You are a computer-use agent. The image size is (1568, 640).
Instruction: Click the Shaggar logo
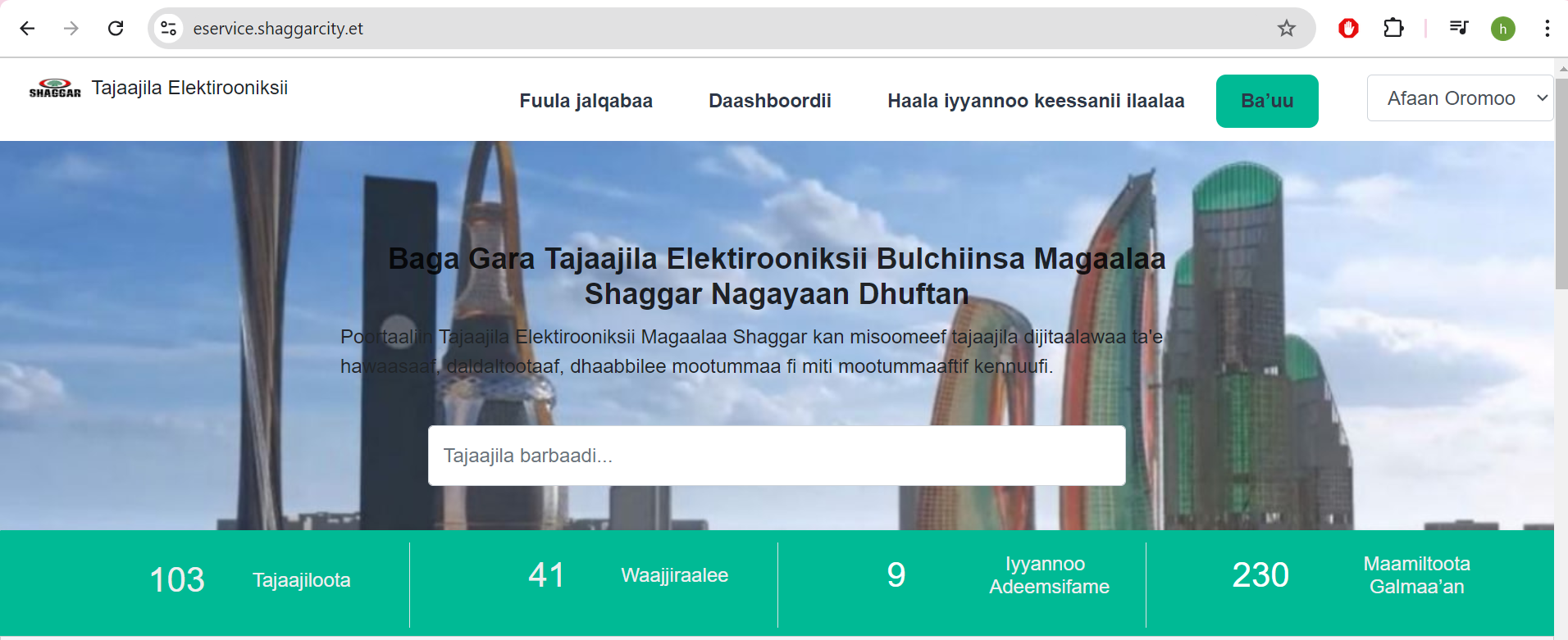(55, 89)
